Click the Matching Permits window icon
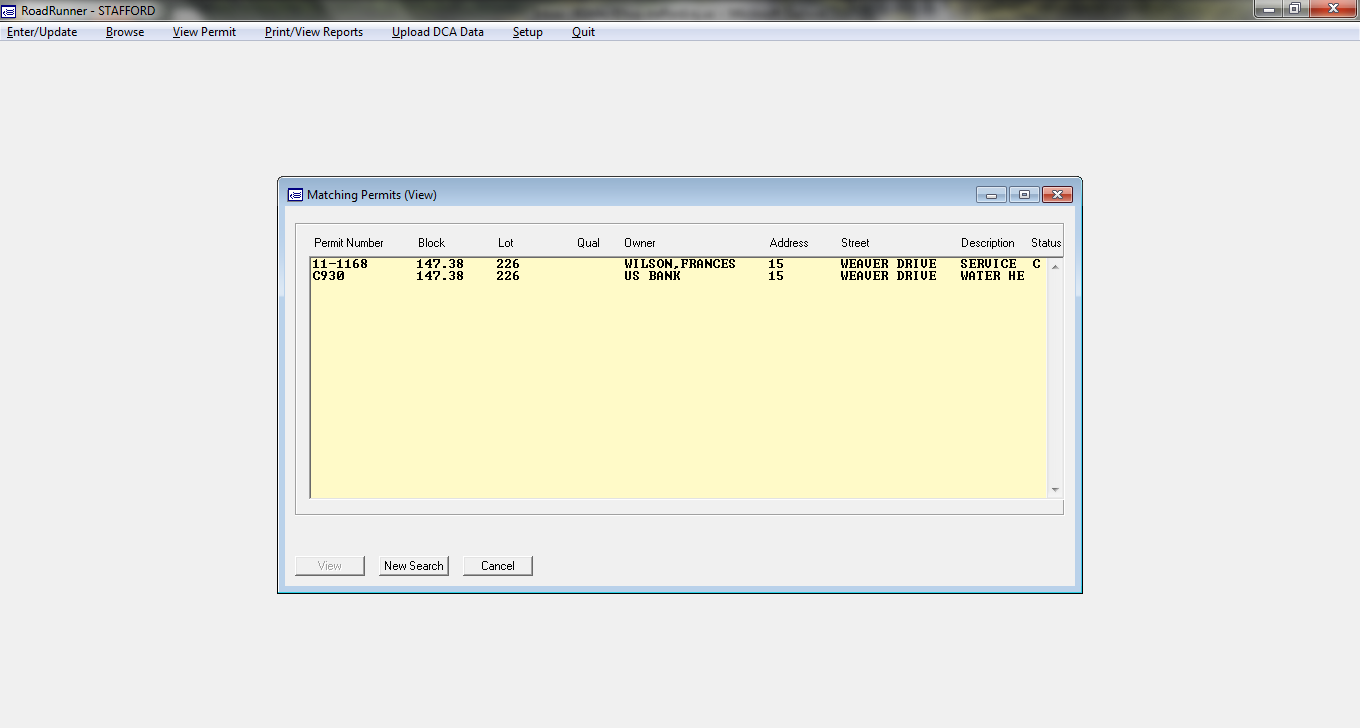 pos(295,195)
